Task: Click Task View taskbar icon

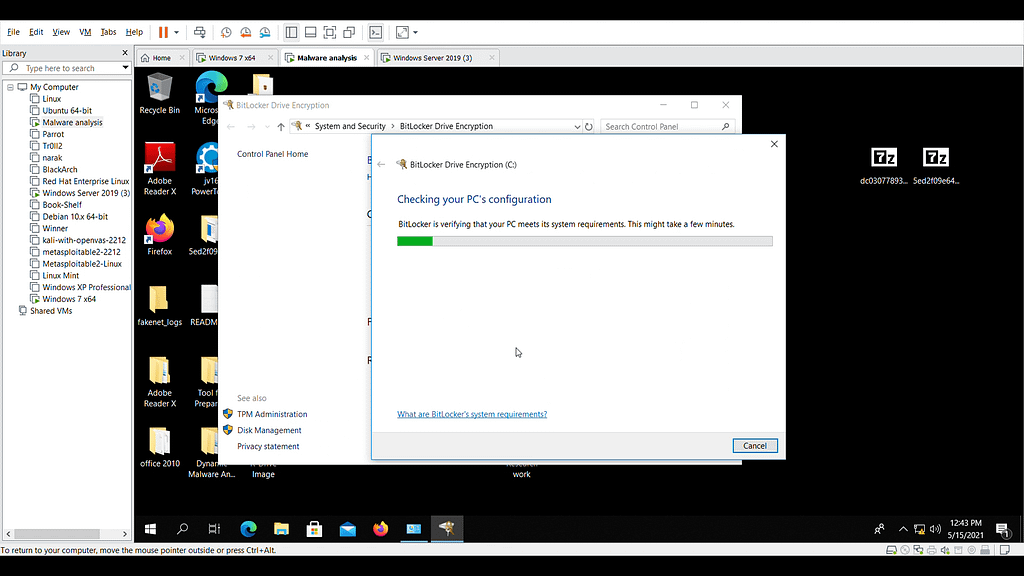Action: (x=214, y=529)
